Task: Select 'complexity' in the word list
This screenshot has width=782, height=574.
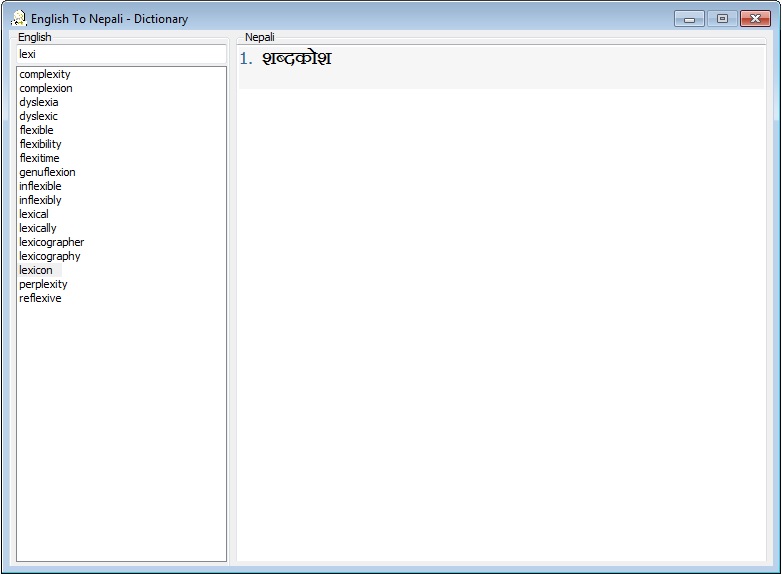Action: [x=45, y=74]
